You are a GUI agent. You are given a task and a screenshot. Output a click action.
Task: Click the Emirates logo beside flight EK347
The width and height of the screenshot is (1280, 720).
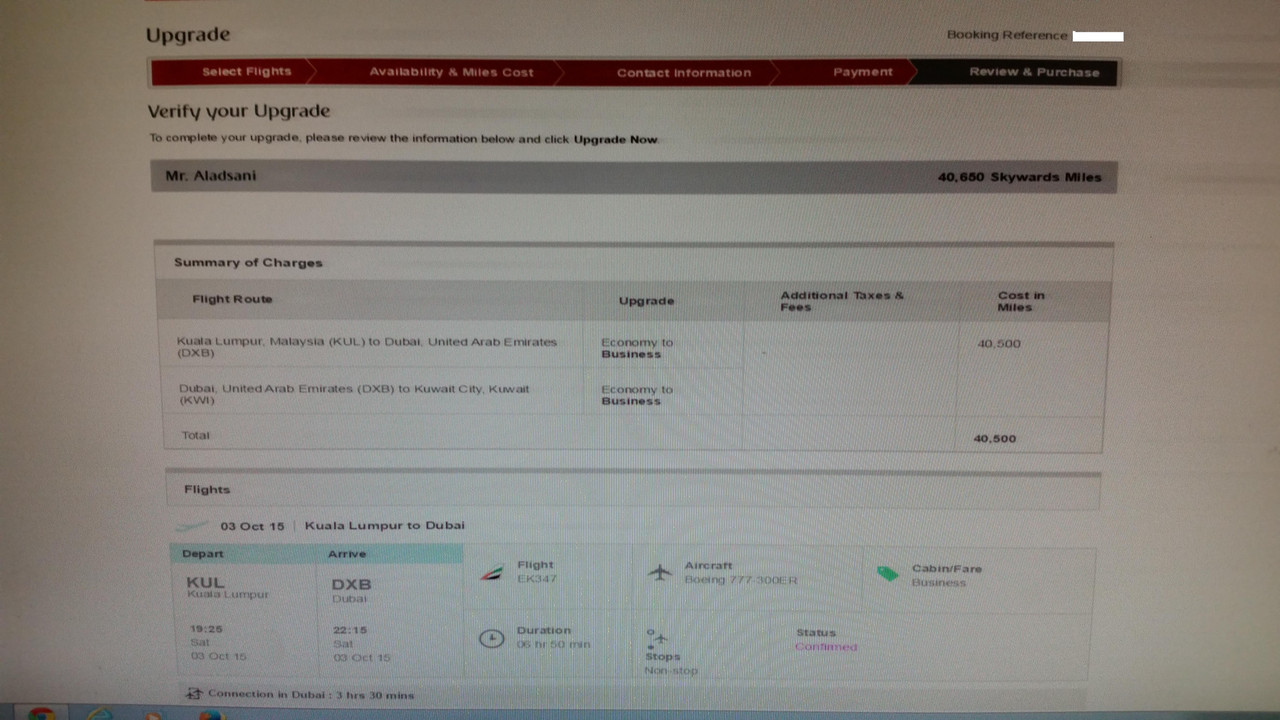tap(490, 573)
